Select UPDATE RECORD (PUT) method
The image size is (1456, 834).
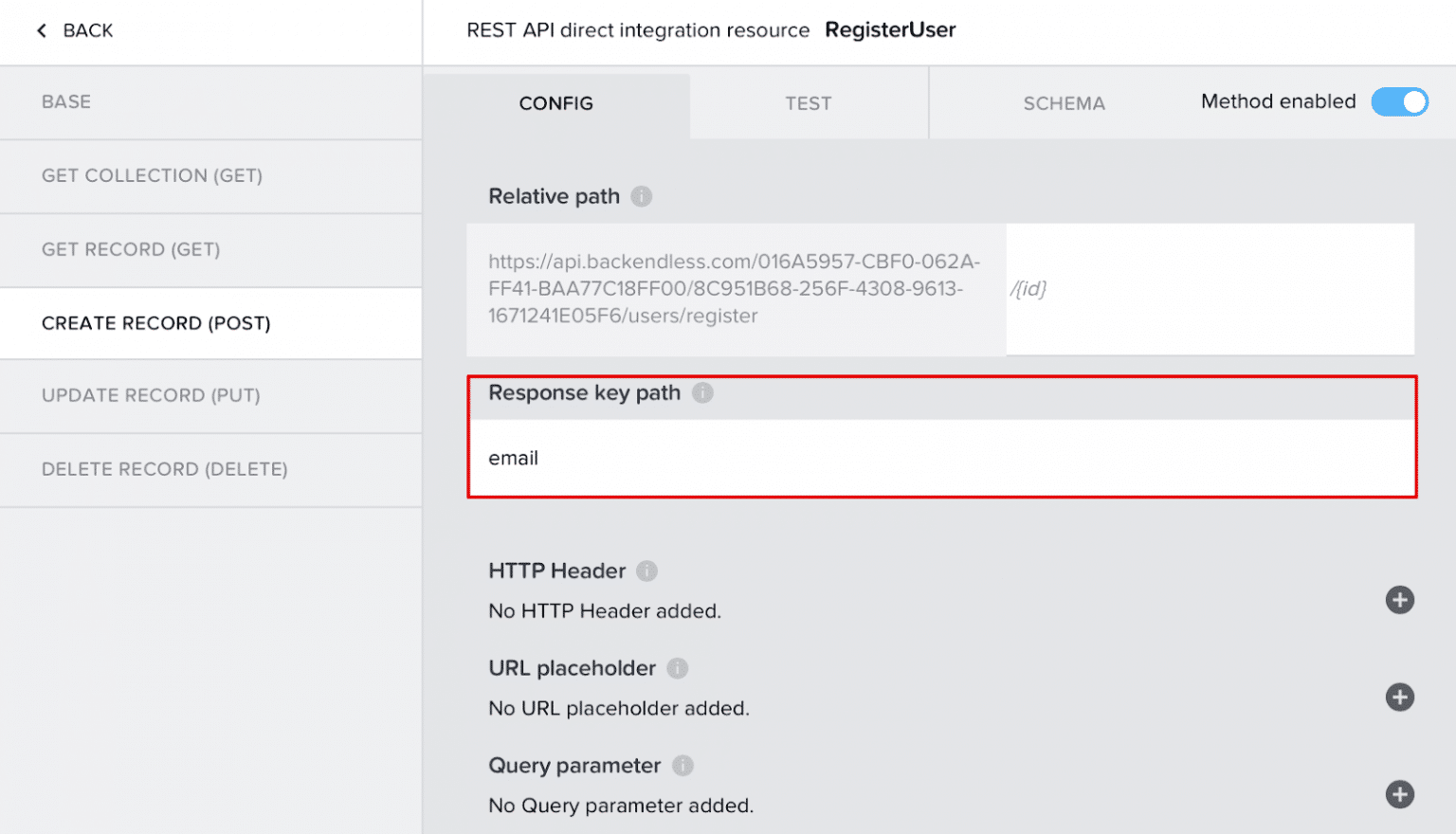[151, 395]
